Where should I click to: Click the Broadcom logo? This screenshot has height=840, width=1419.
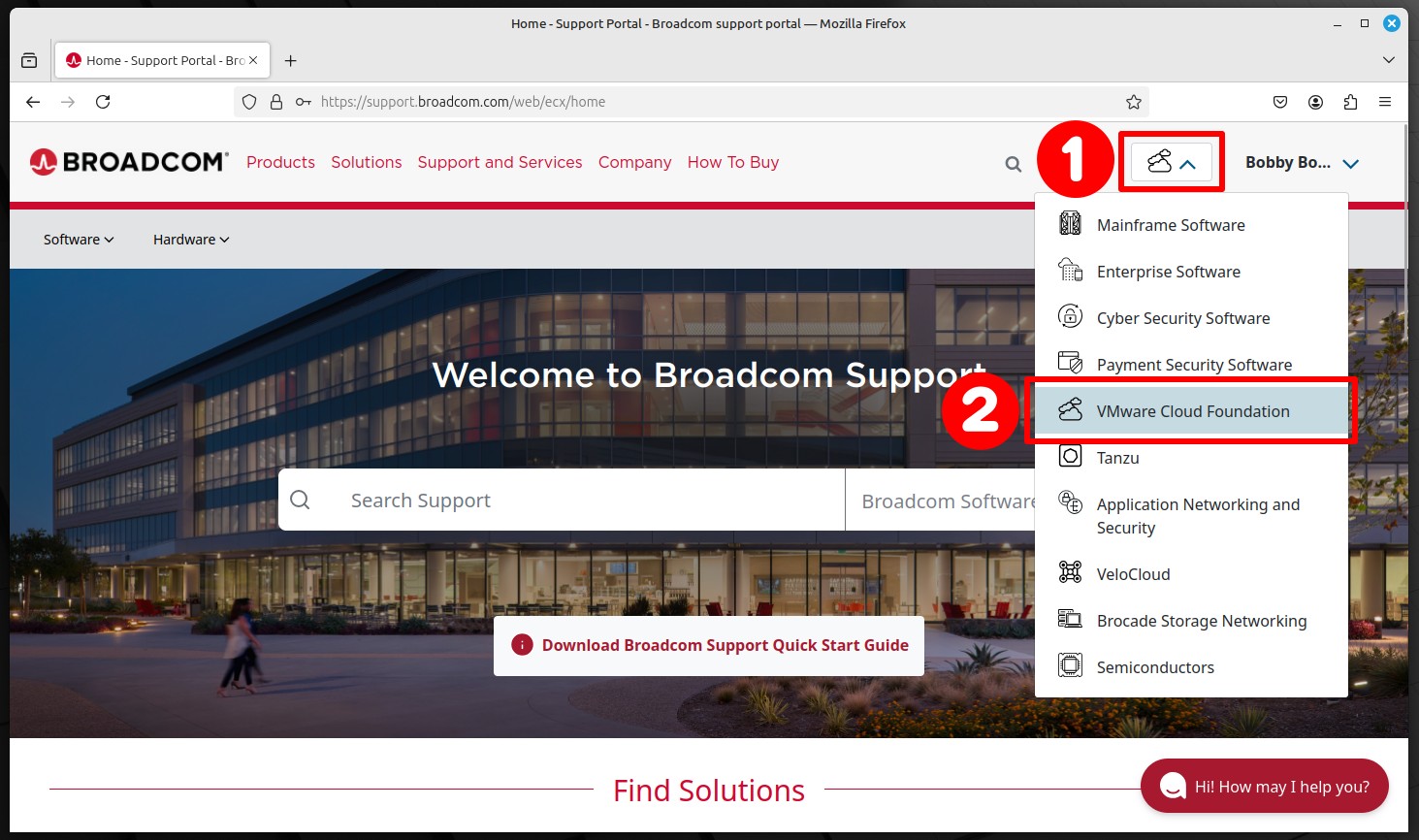point(129,162)
